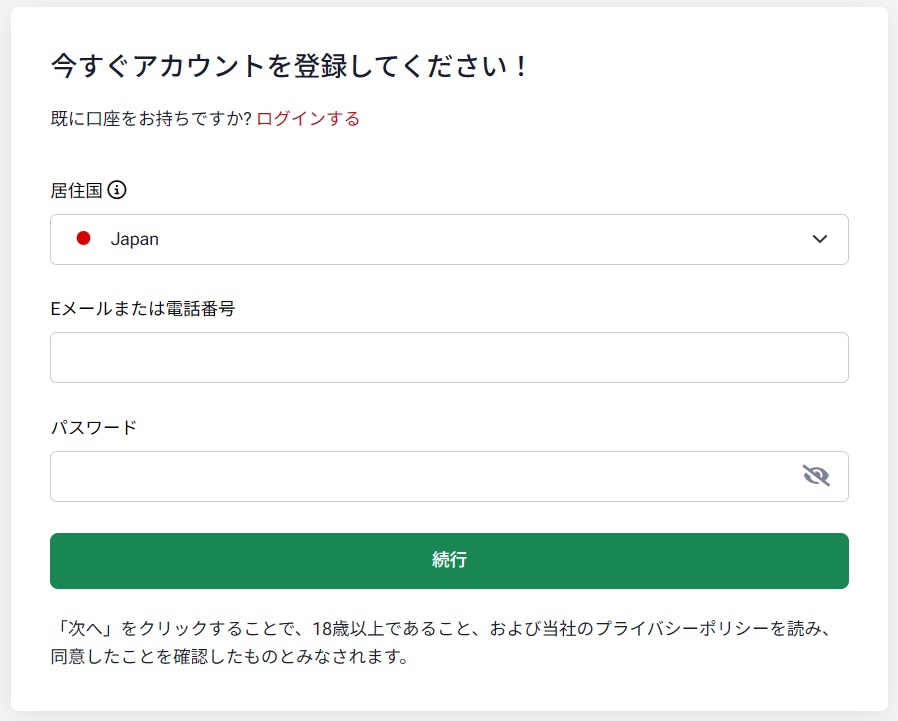Click the red Japan flag icon
Screen dimensions: 898x721
[x=84, y=239]
